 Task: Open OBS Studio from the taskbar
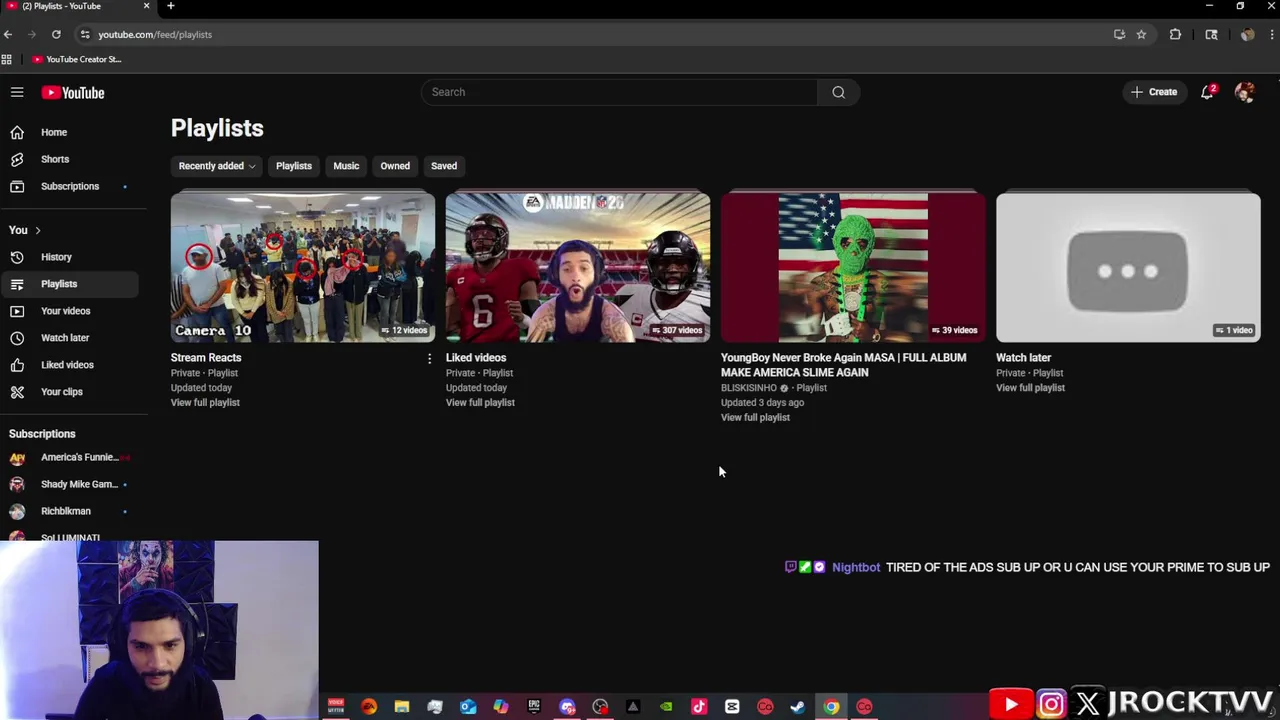coord(600,707)
